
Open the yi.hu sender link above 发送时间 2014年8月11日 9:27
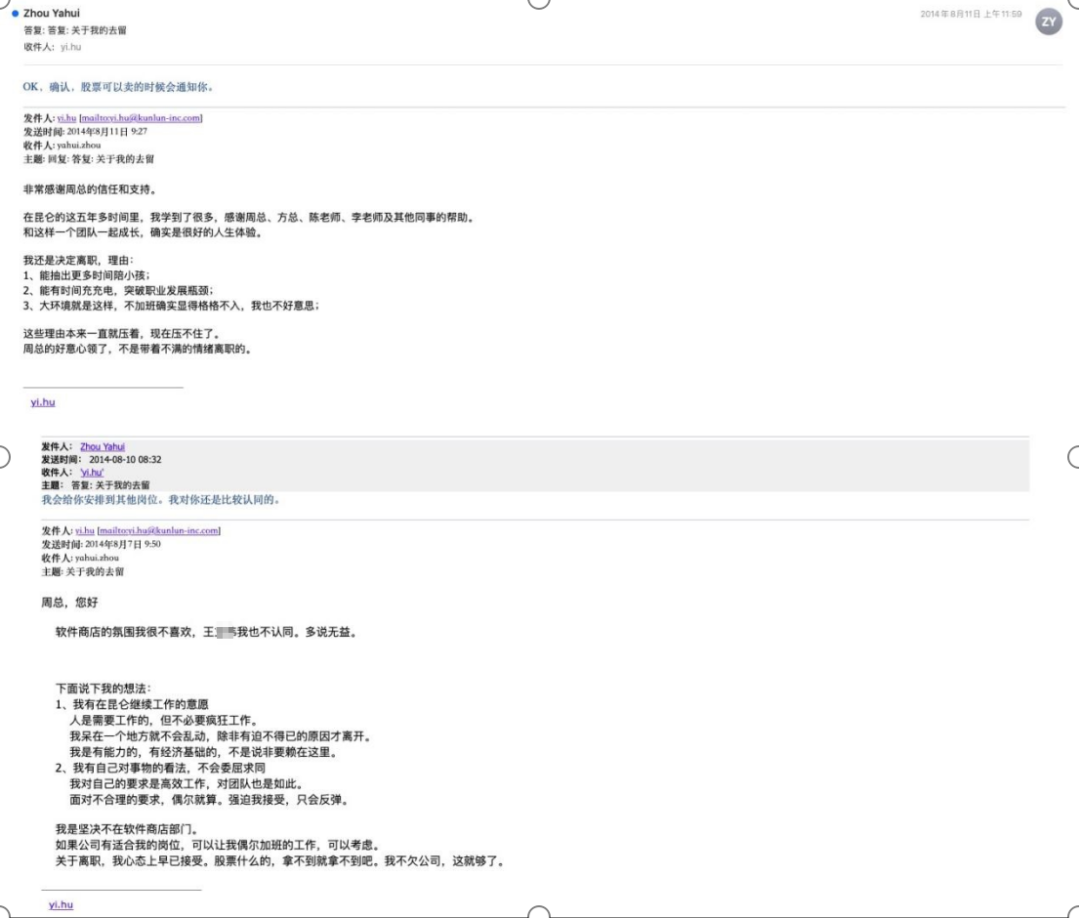click(67, 118)
